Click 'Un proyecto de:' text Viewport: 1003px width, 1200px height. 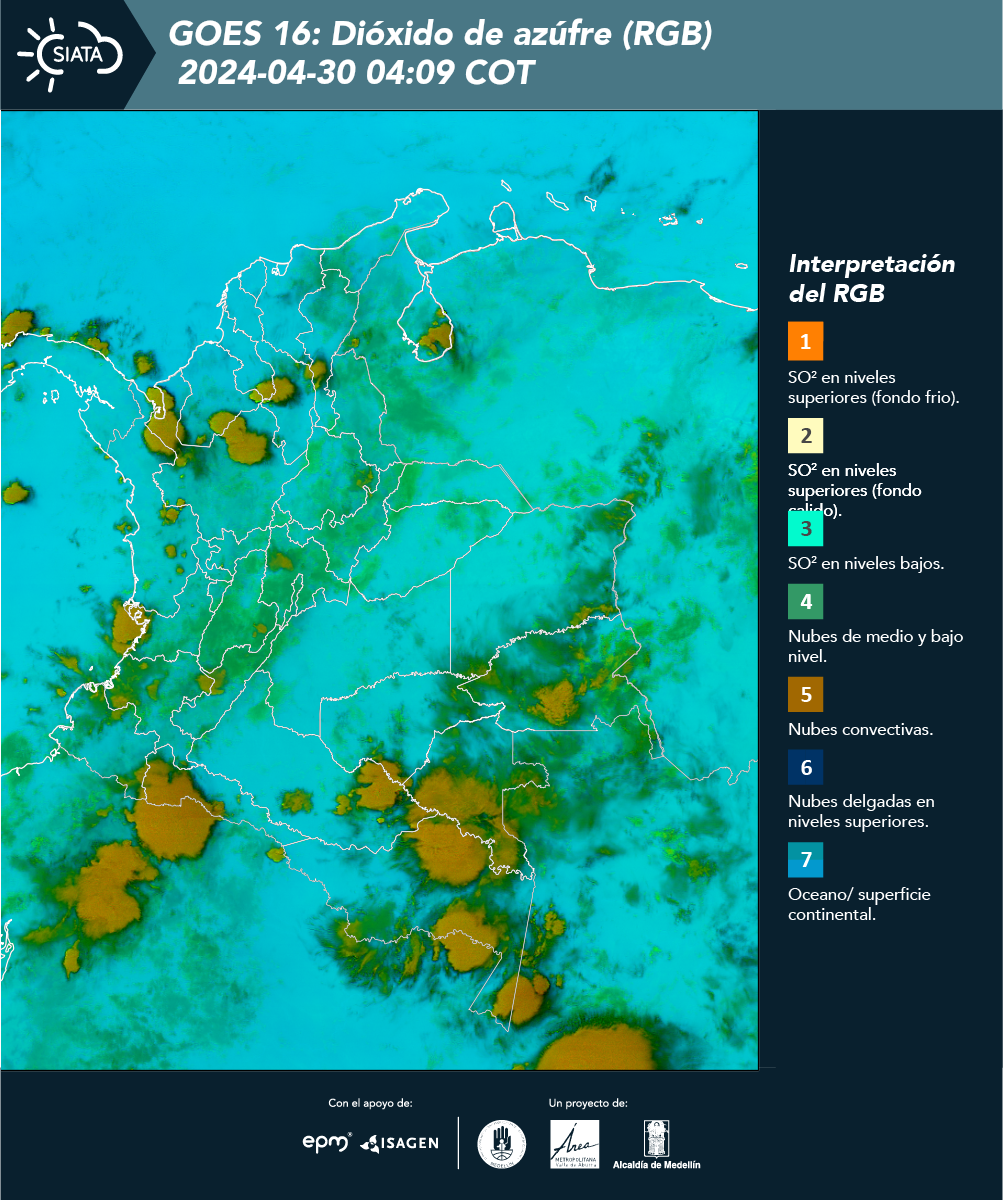588,1103
